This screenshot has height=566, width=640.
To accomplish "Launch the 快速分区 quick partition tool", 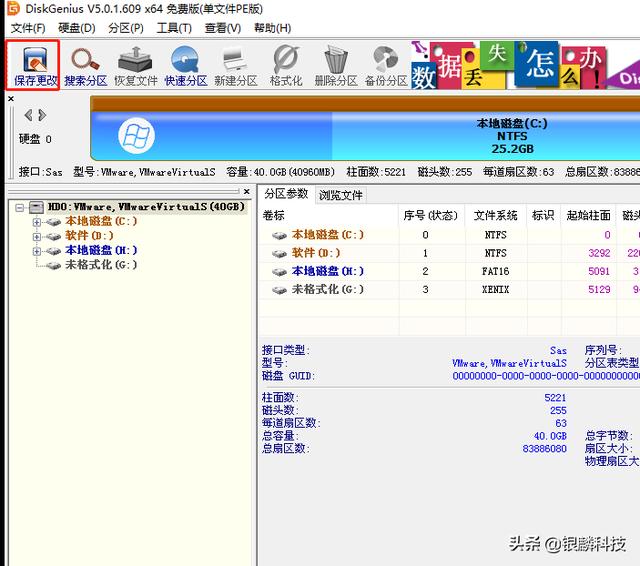I will tap(186, 65).
